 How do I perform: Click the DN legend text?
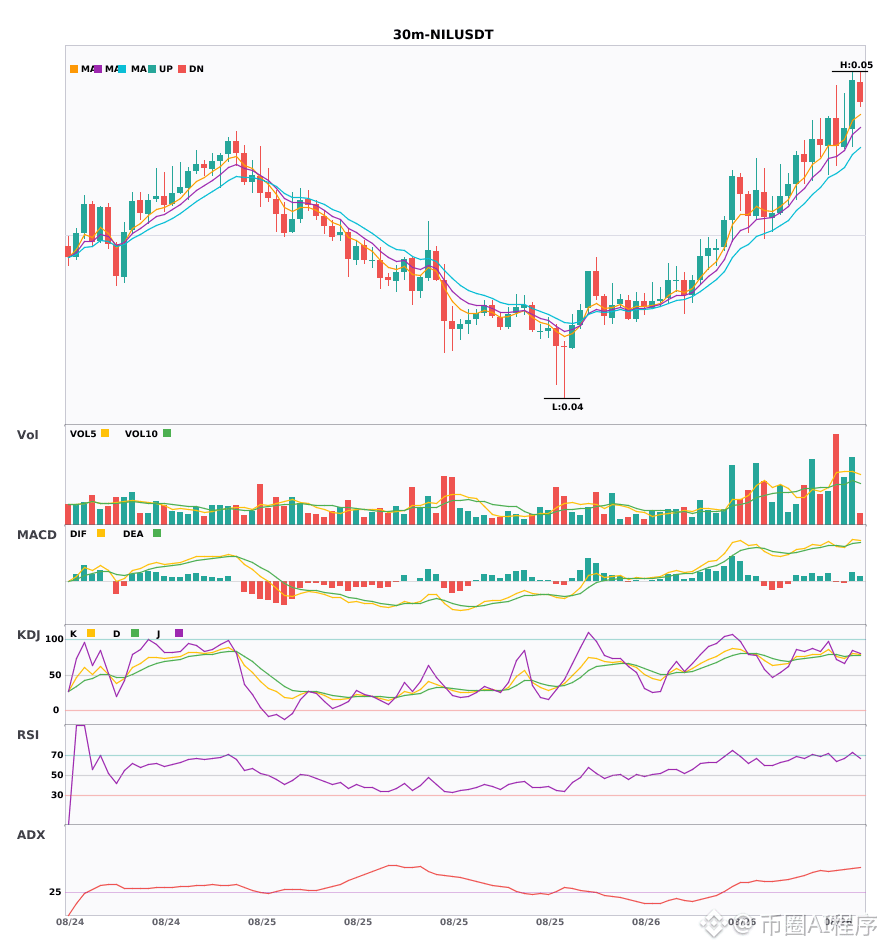196,69
